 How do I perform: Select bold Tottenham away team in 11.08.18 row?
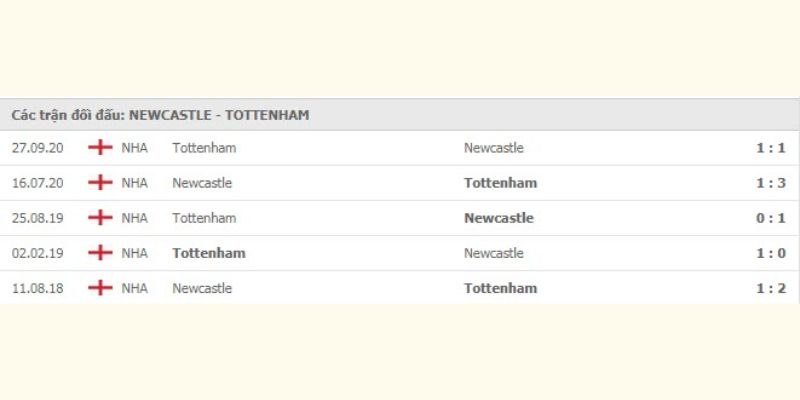[x=501, y=288]
